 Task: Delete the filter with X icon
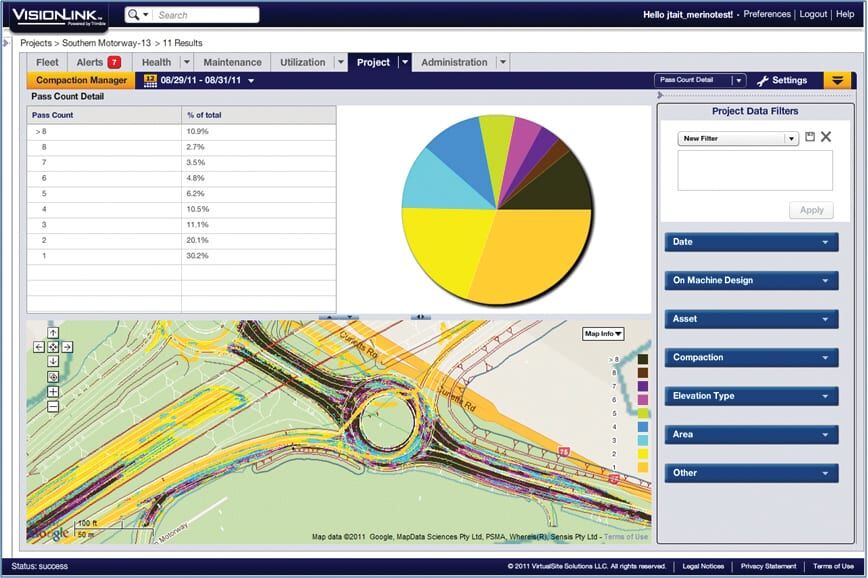(x=826, y=137)
